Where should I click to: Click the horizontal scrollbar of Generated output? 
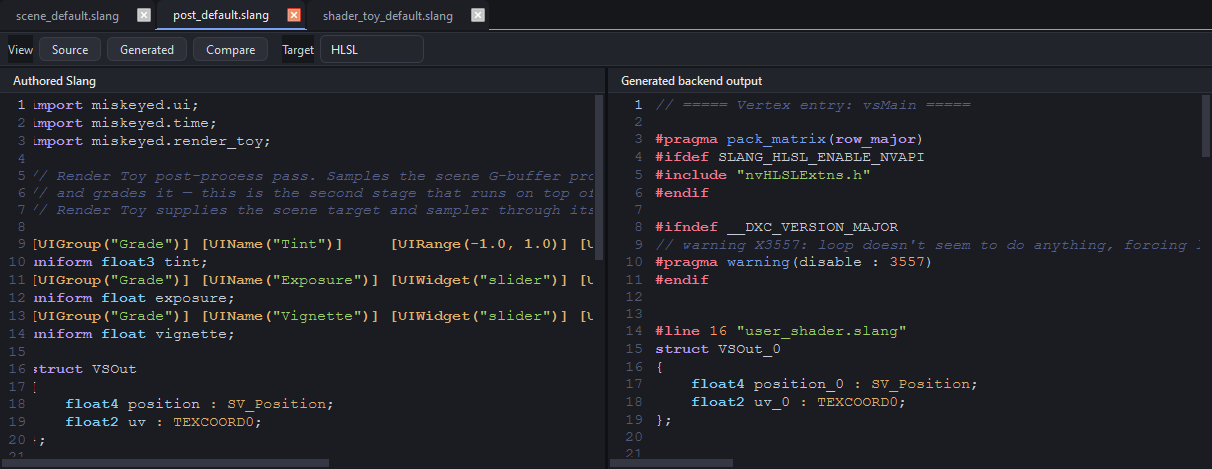tap(673, 463)
